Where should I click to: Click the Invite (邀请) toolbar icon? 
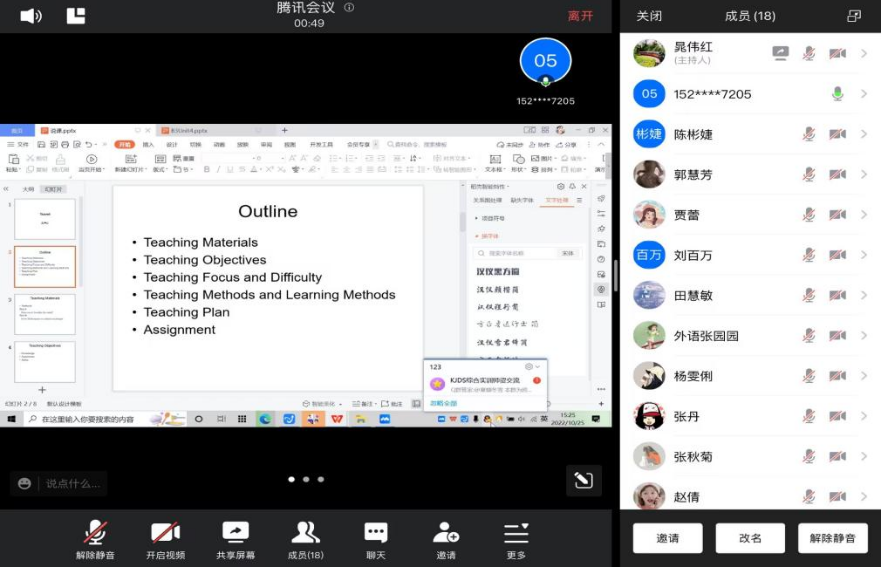coord(446,532)
